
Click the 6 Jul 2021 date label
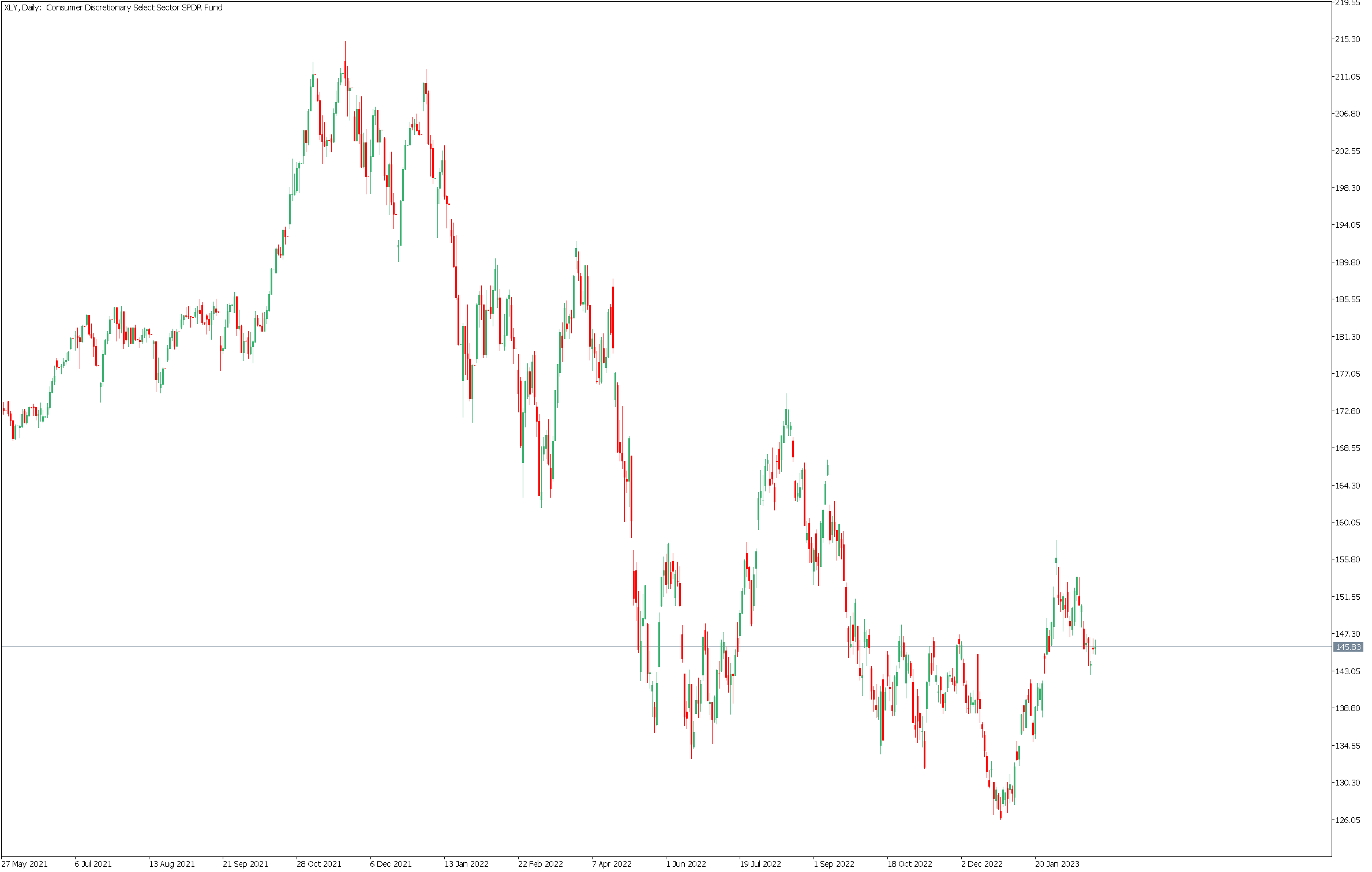coord(93,864)
